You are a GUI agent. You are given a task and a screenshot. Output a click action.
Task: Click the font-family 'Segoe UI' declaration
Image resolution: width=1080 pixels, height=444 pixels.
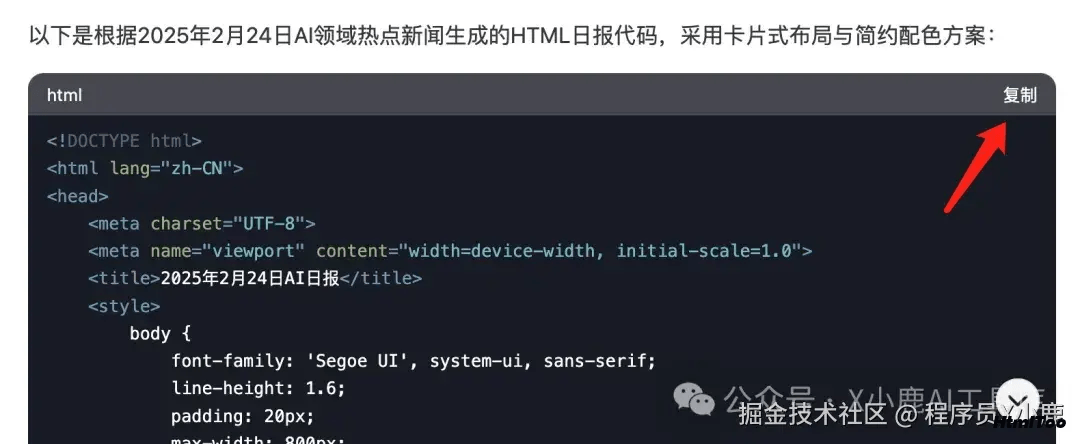(x=413, y=361)
